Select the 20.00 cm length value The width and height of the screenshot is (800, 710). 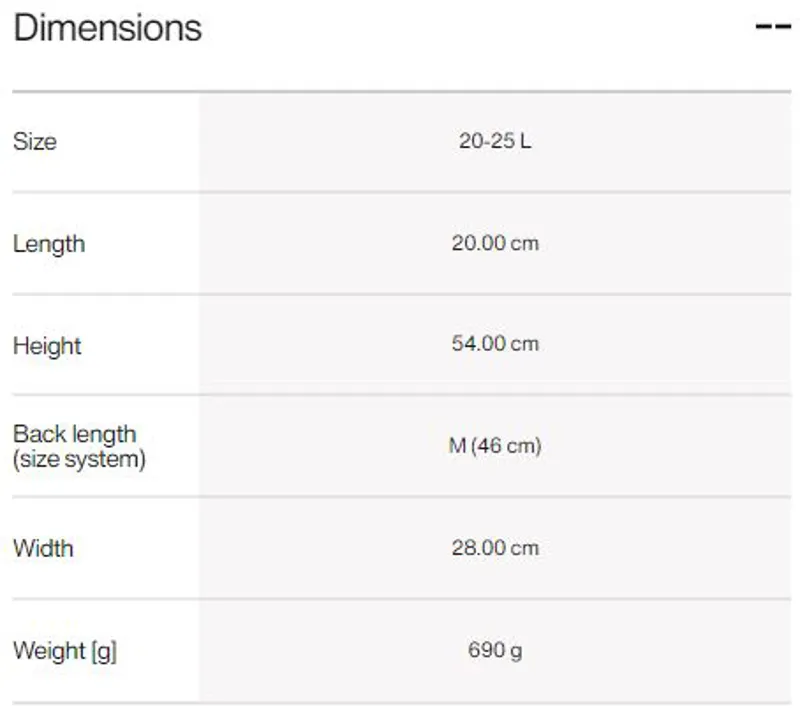(x=495, y=243)
